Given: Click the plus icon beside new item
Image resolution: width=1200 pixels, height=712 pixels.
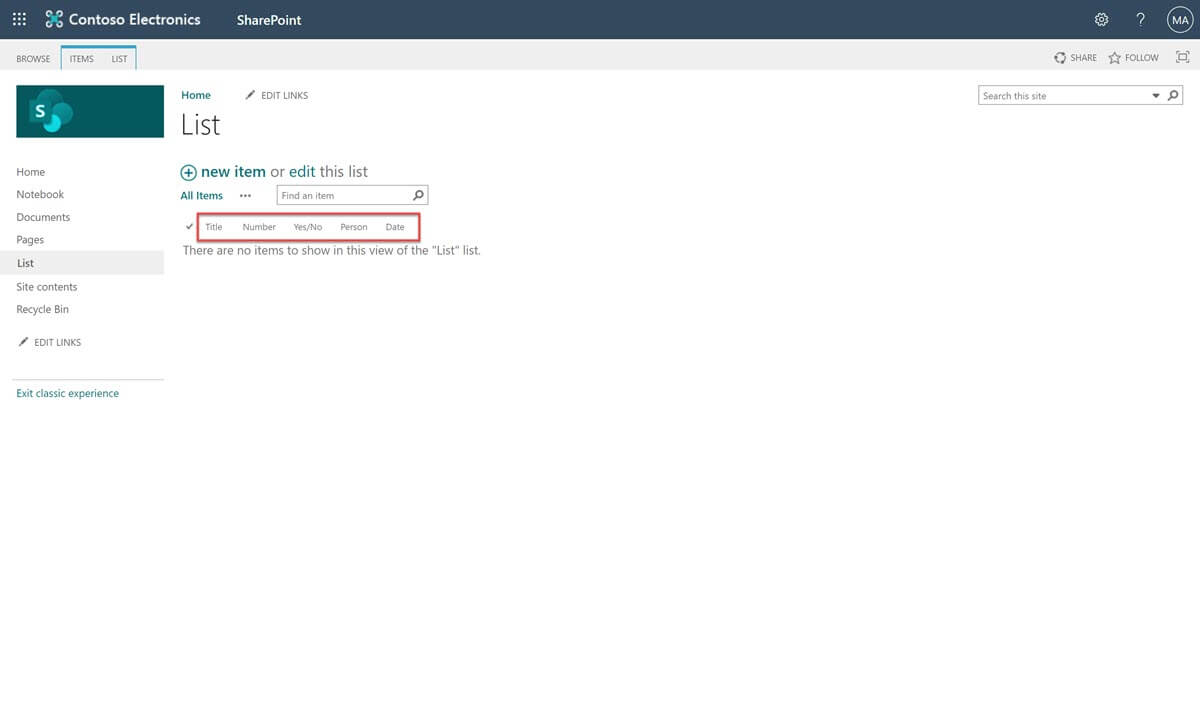Looking at the screenshot, I should point(188,172).
